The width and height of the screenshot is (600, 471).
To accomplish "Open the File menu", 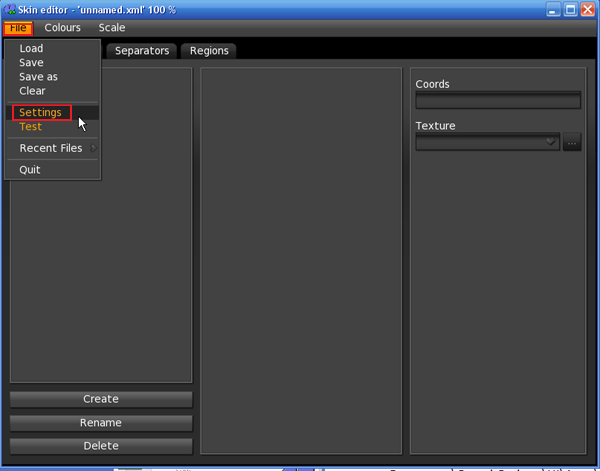I will point(18,28).
